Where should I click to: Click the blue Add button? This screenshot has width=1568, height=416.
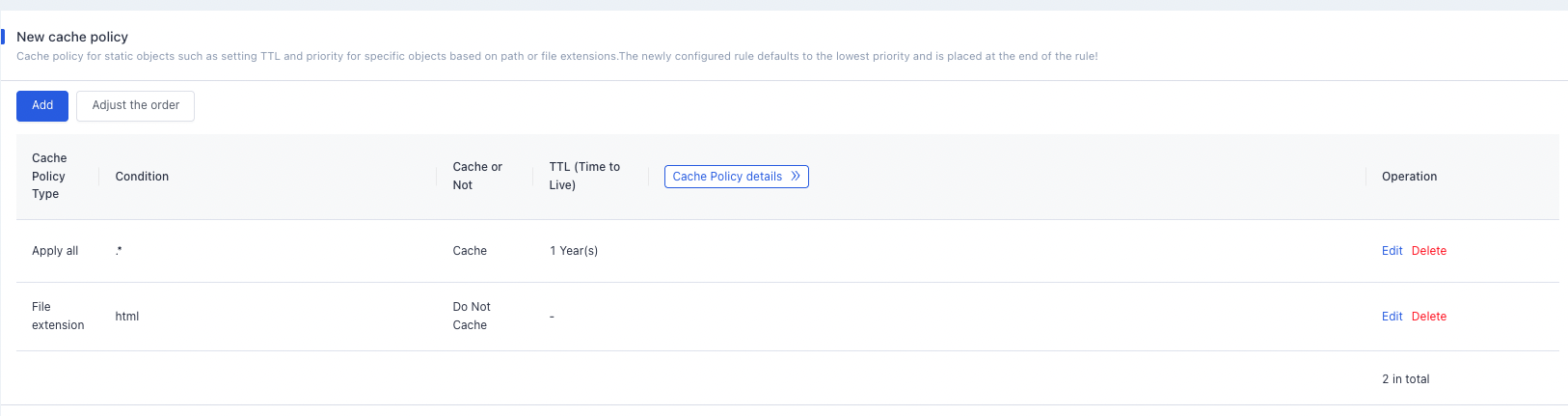pyautogui.click(x=42, y=106)
